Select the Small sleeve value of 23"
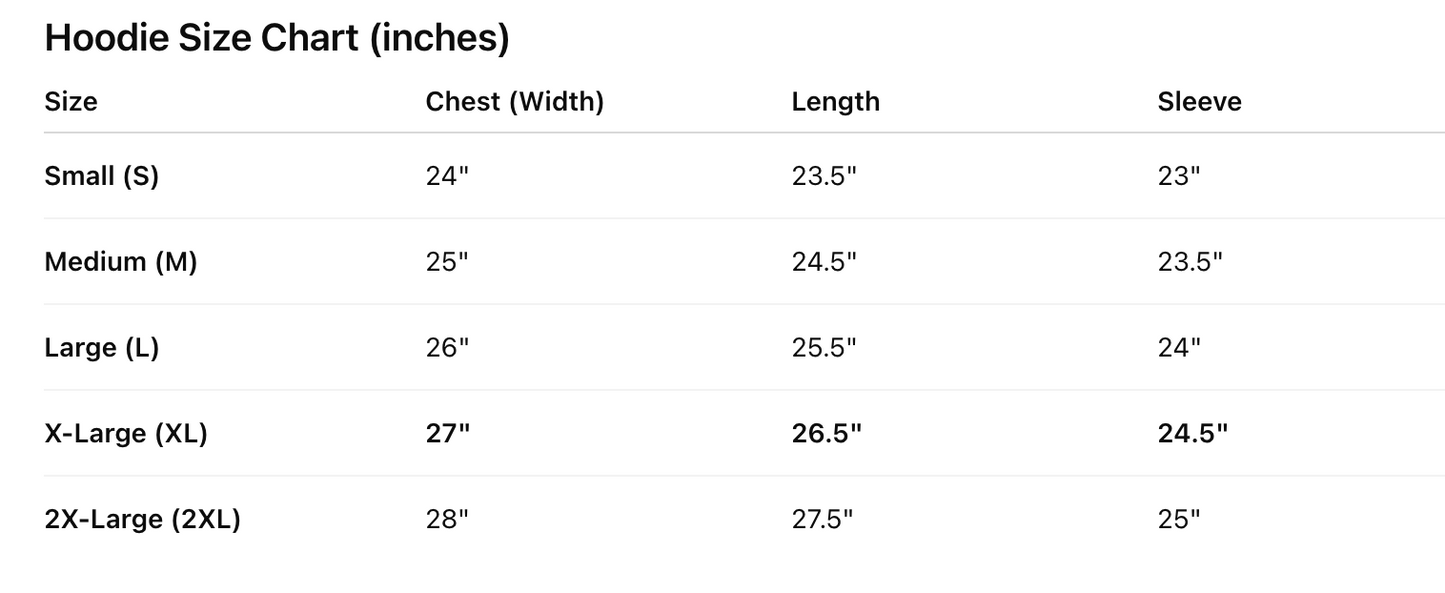 coord(1179,176)
